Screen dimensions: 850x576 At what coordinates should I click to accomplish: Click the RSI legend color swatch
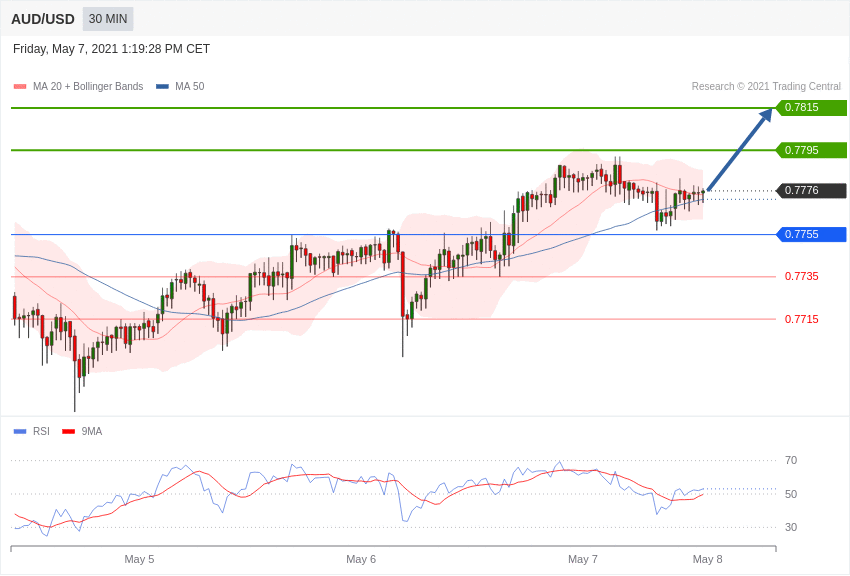coord(20,432)
